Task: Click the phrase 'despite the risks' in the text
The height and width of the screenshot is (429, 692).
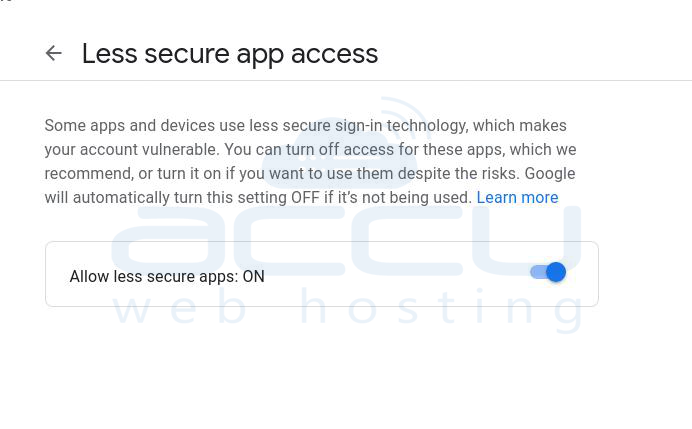Action: click(x=459, y=173)
